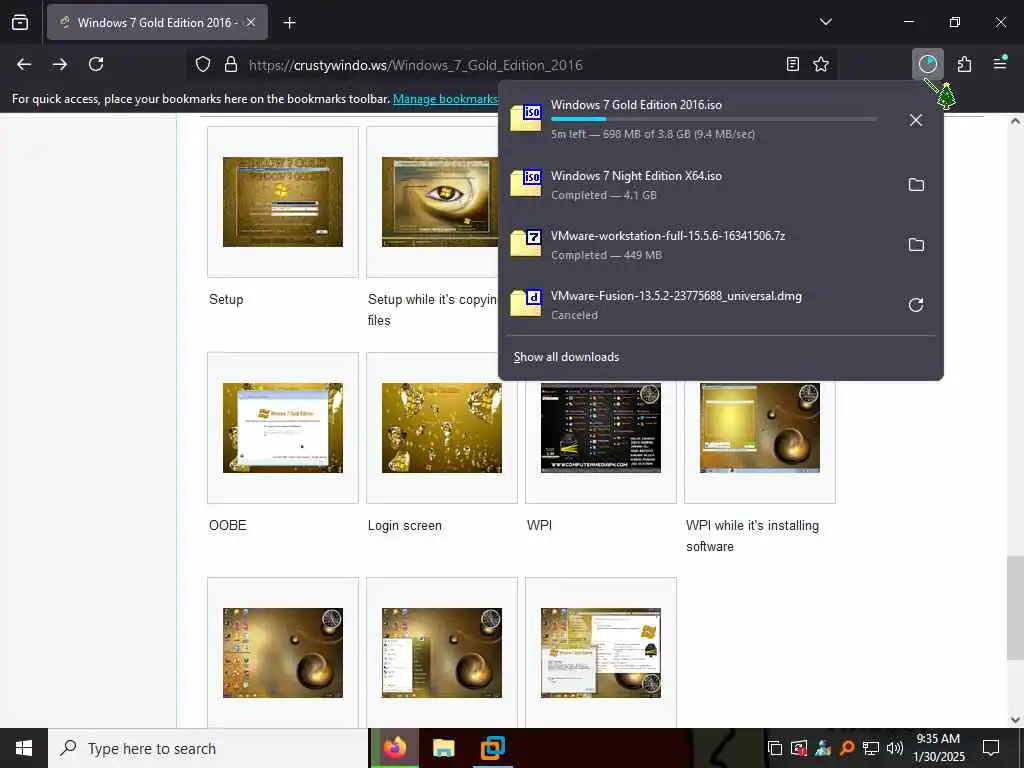The image size is (1024, 768).
Task: Click the Night Edition X64.iso file icon
Action: 526,184
